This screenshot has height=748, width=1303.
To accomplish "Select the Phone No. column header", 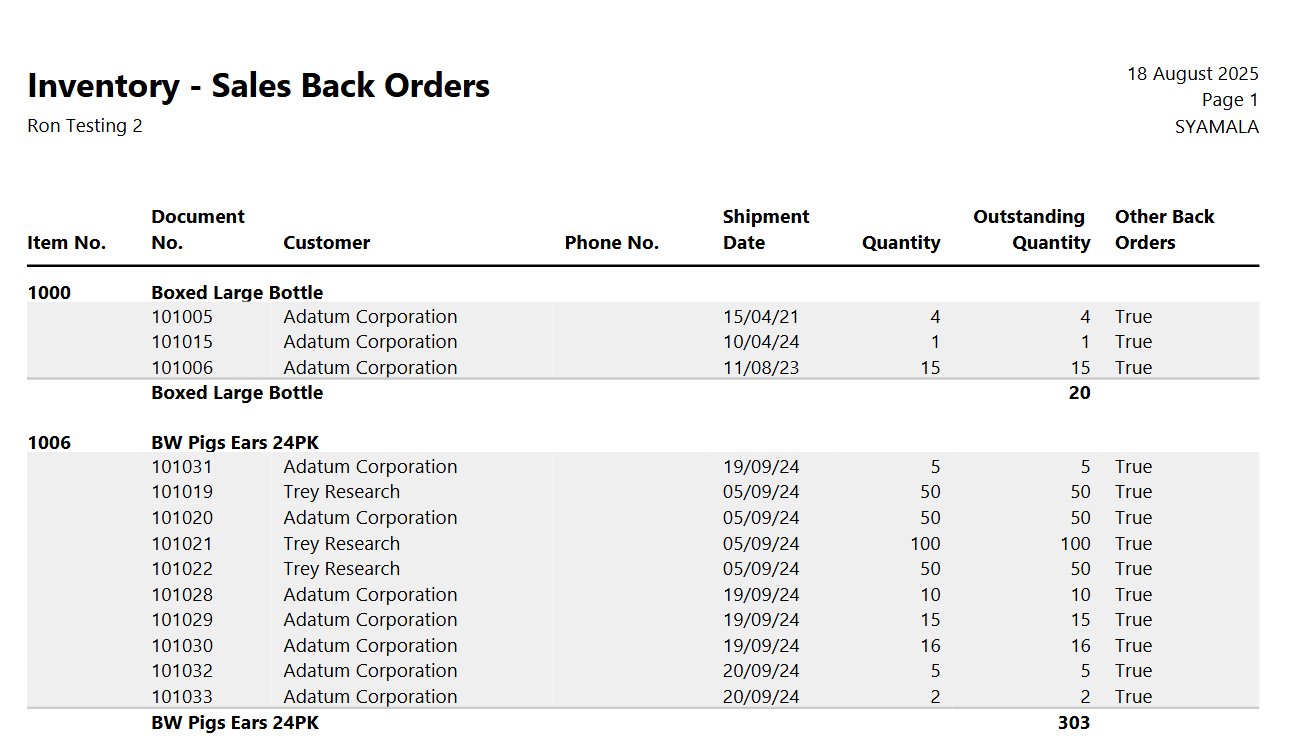I will click(x=611, y=243).
